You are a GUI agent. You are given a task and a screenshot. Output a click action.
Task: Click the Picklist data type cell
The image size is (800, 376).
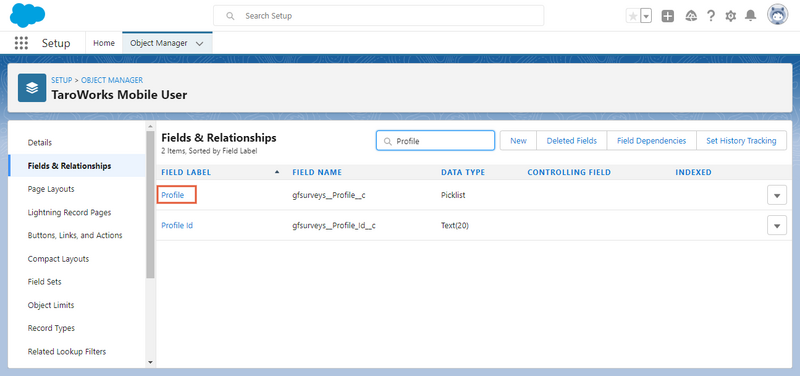[453, 195]
